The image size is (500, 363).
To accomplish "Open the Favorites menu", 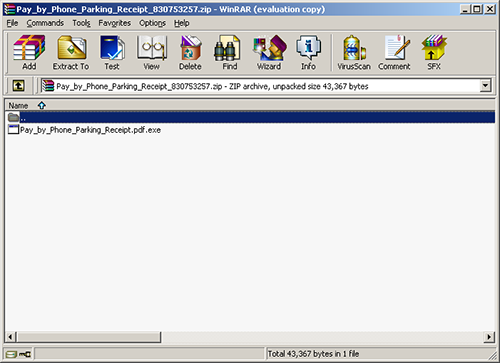I will (114, 23).
